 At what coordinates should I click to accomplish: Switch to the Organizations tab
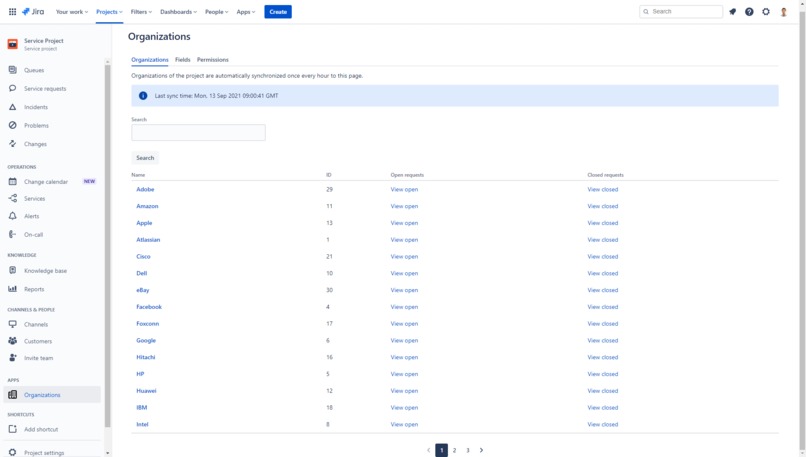tap(150, 60)
